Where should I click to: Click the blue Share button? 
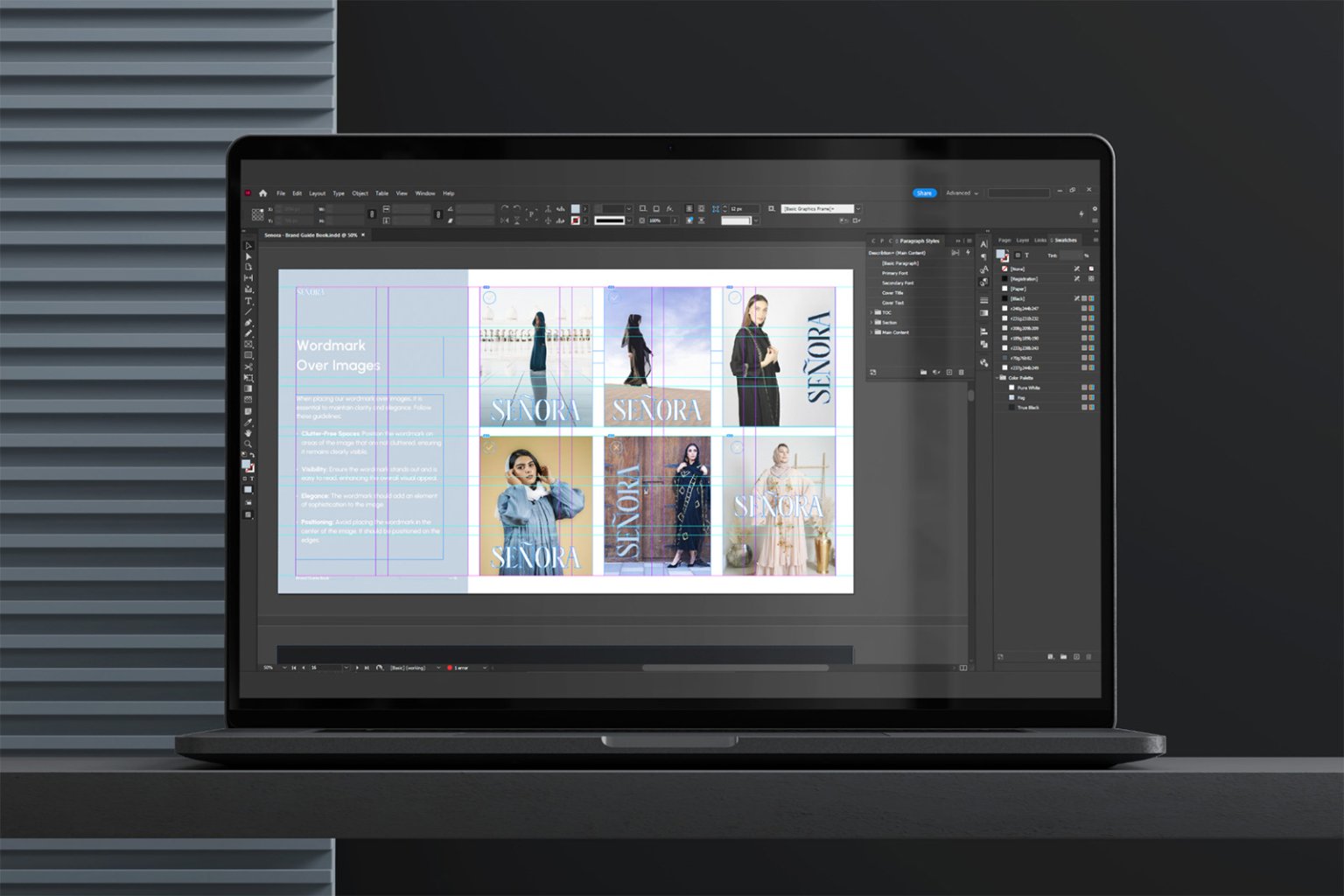[925, 193]
